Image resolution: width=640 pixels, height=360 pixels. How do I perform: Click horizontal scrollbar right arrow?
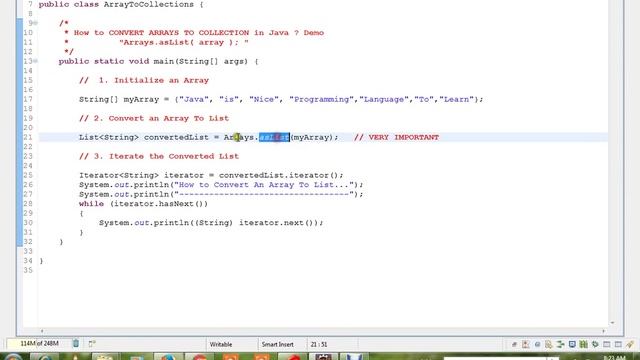click(x=604, y=331)
